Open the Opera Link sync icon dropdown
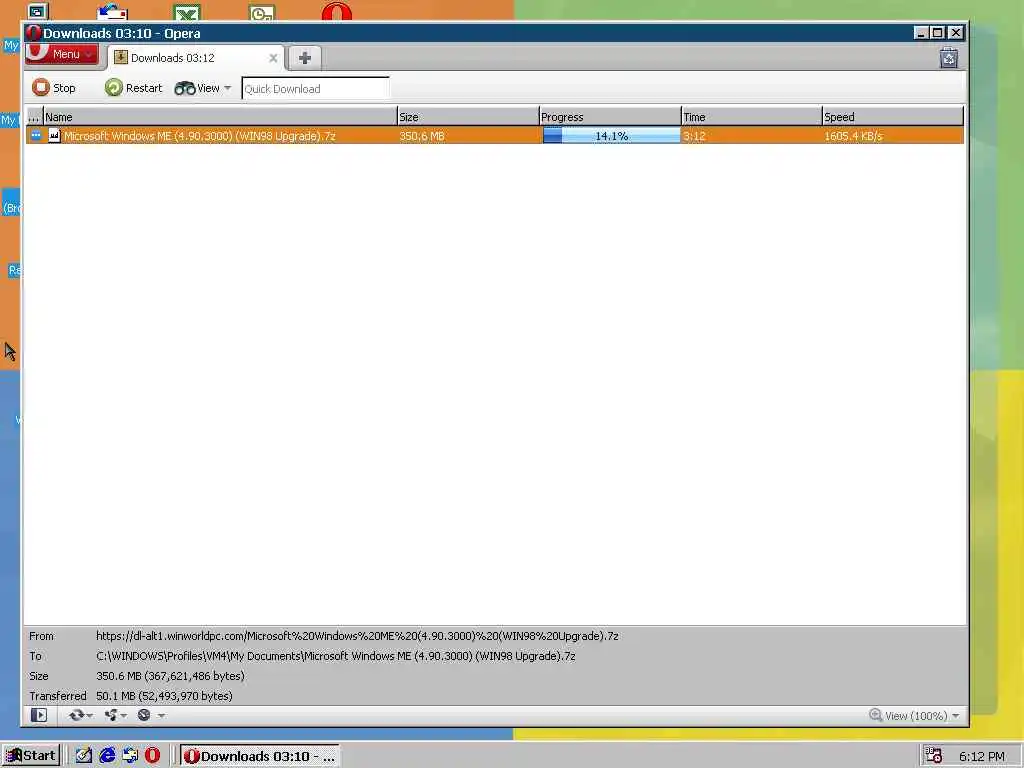The image size is (1024, 768). [80, 715]
